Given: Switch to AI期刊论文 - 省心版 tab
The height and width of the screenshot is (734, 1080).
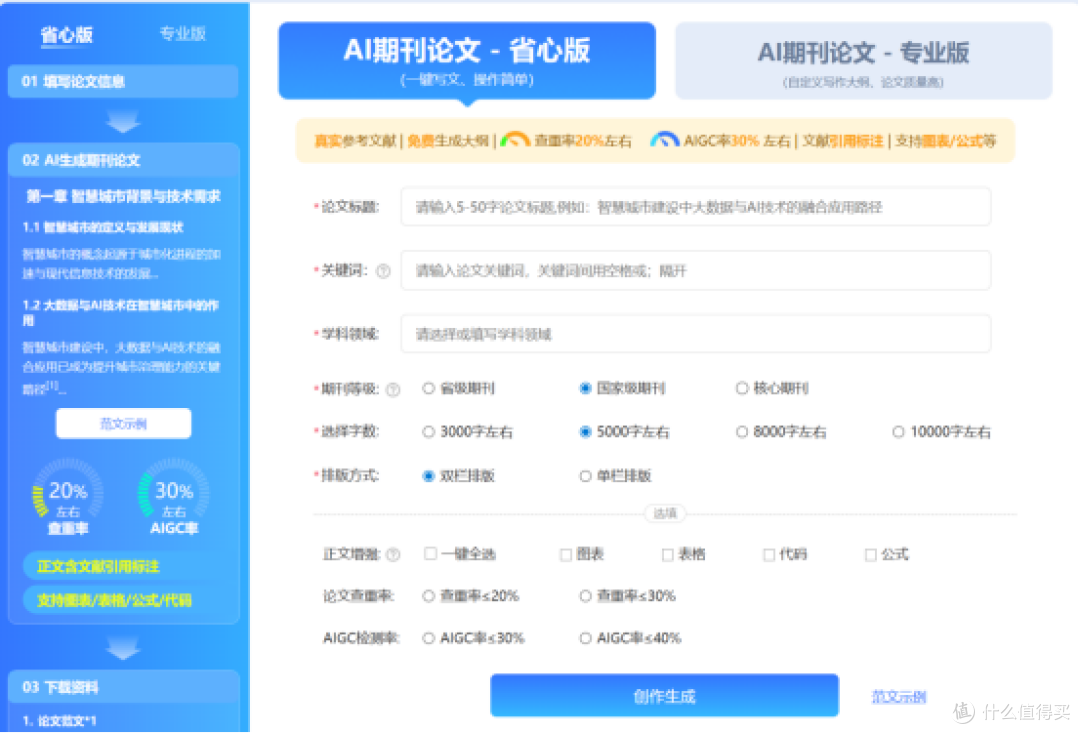Looking at the screenshot, I should point(467,61).
